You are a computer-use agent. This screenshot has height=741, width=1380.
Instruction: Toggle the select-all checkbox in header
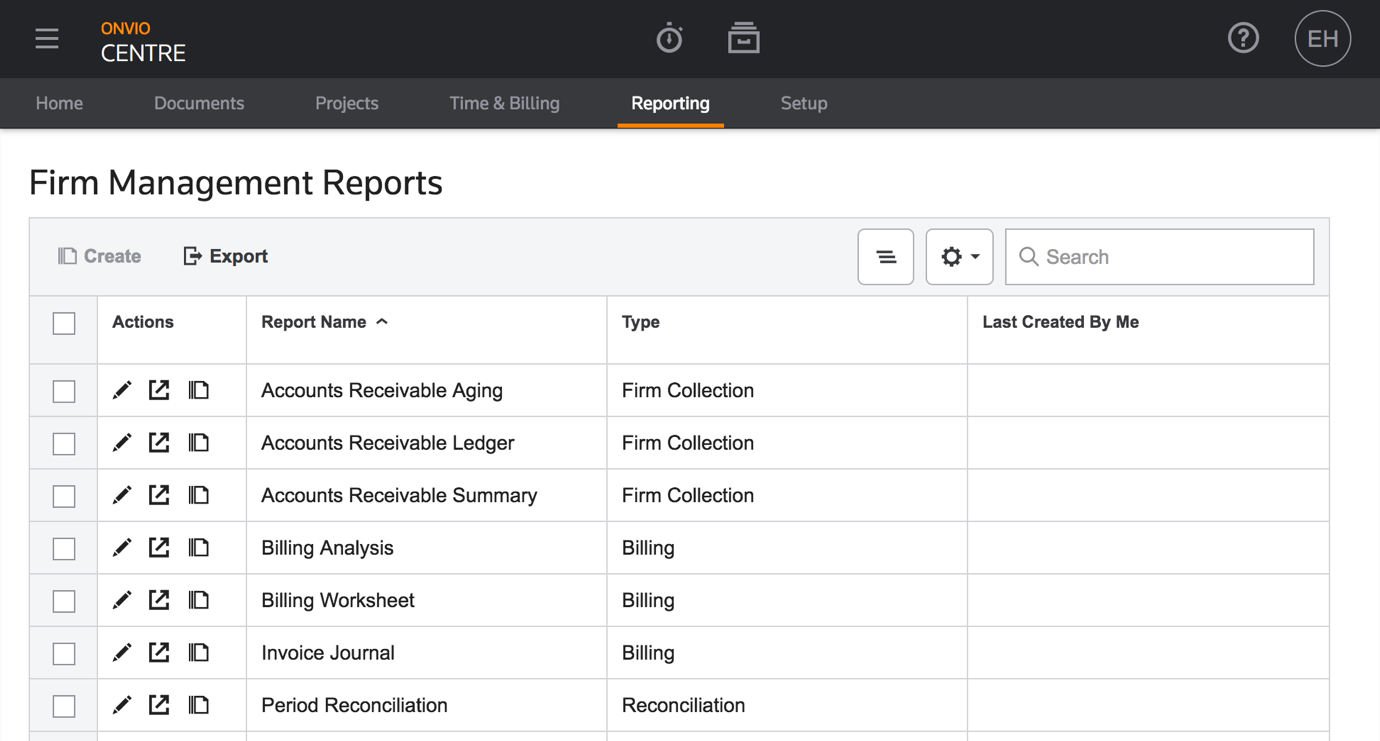click(64, 323)
